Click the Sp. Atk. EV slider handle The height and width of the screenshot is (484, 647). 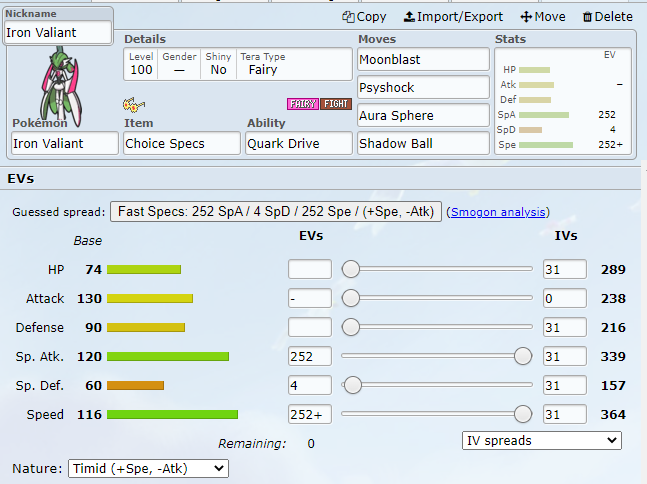point(523,356)
